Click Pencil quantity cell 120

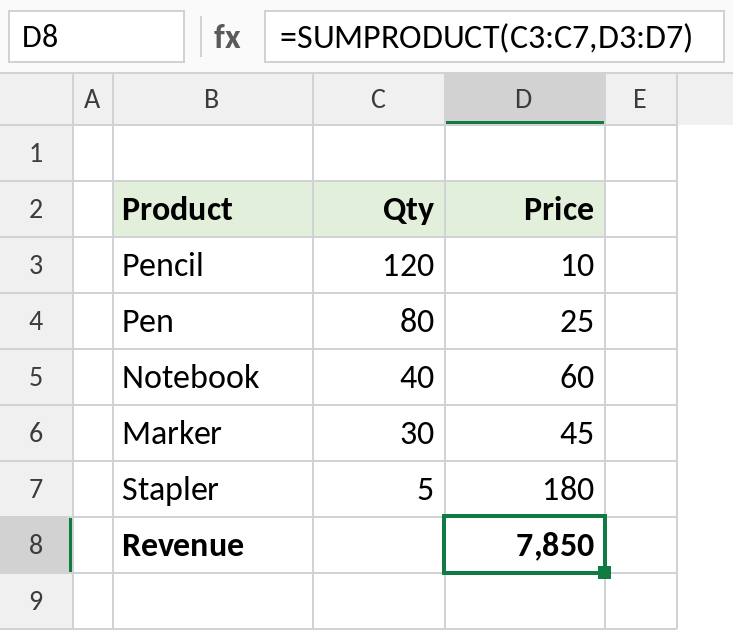tap(379, 265)
